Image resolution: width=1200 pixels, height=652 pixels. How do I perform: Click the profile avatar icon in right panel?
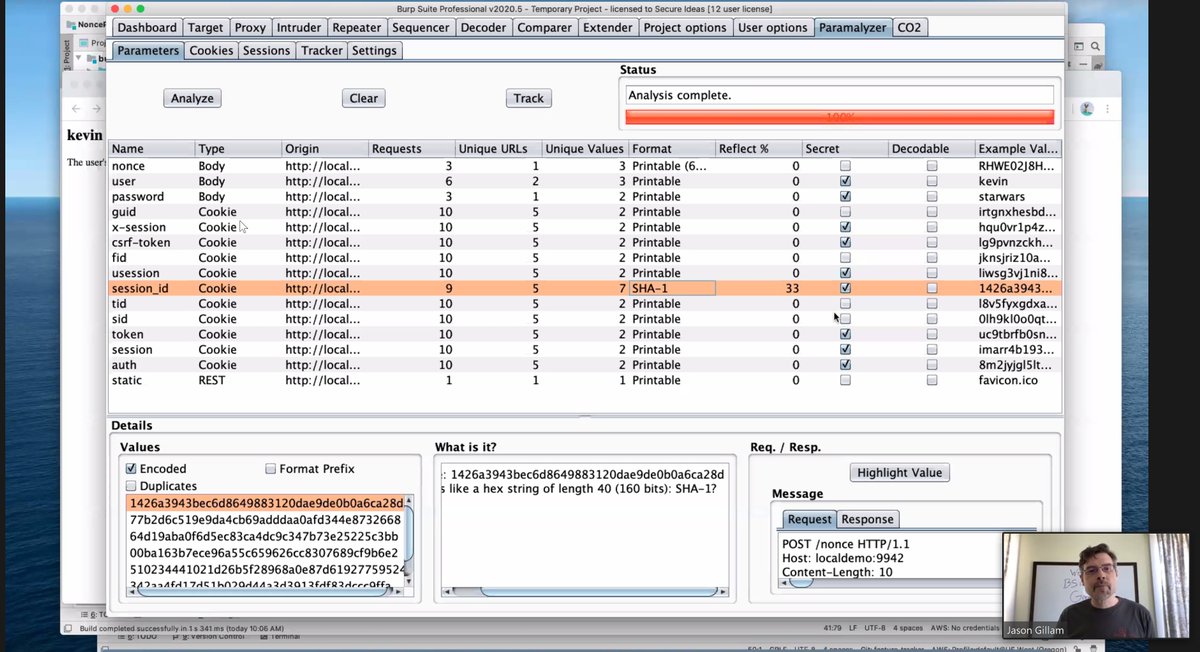(x=1086, y=109)
